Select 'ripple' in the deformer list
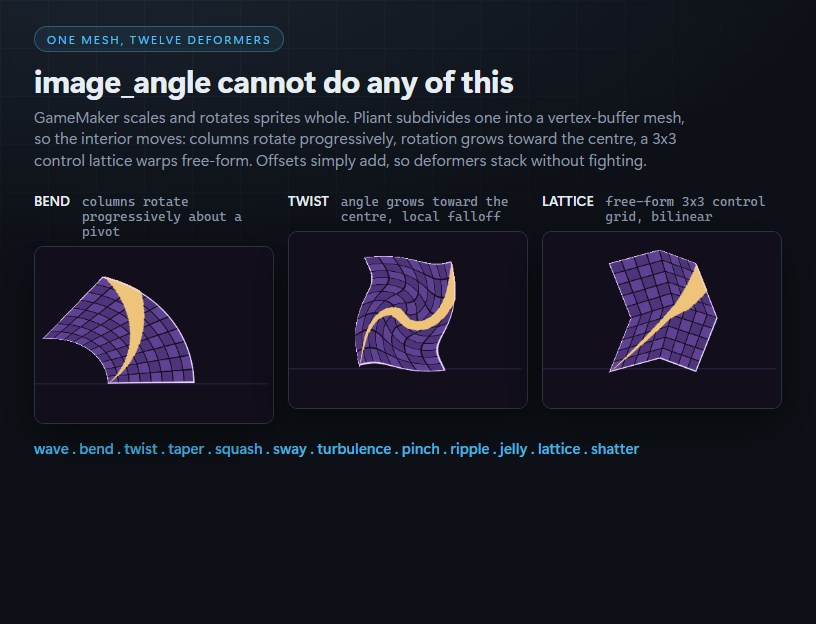816x624 pixels. [x=469, y=449]
